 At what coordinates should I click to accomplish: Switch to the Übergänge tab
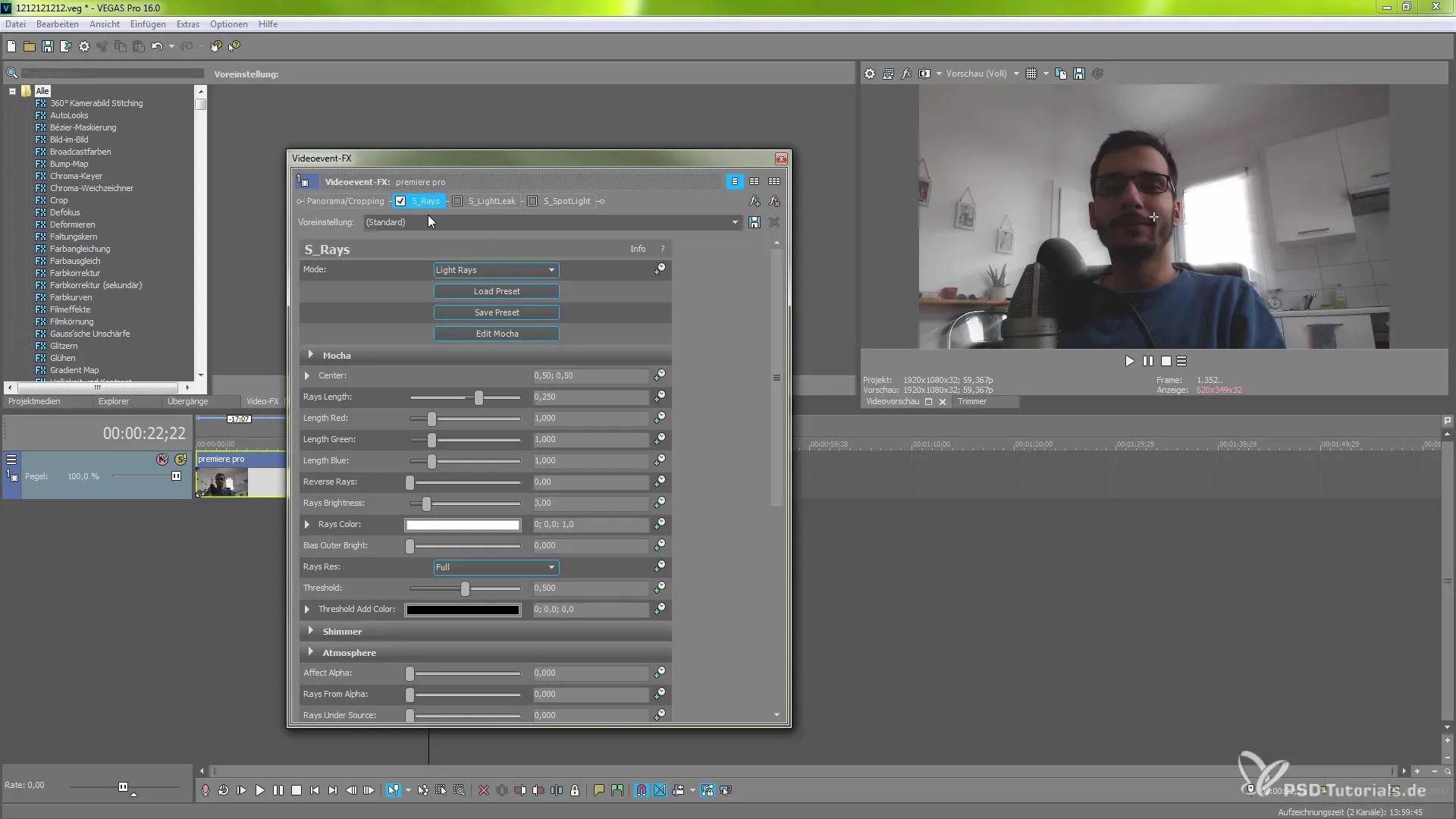(187, 401)
